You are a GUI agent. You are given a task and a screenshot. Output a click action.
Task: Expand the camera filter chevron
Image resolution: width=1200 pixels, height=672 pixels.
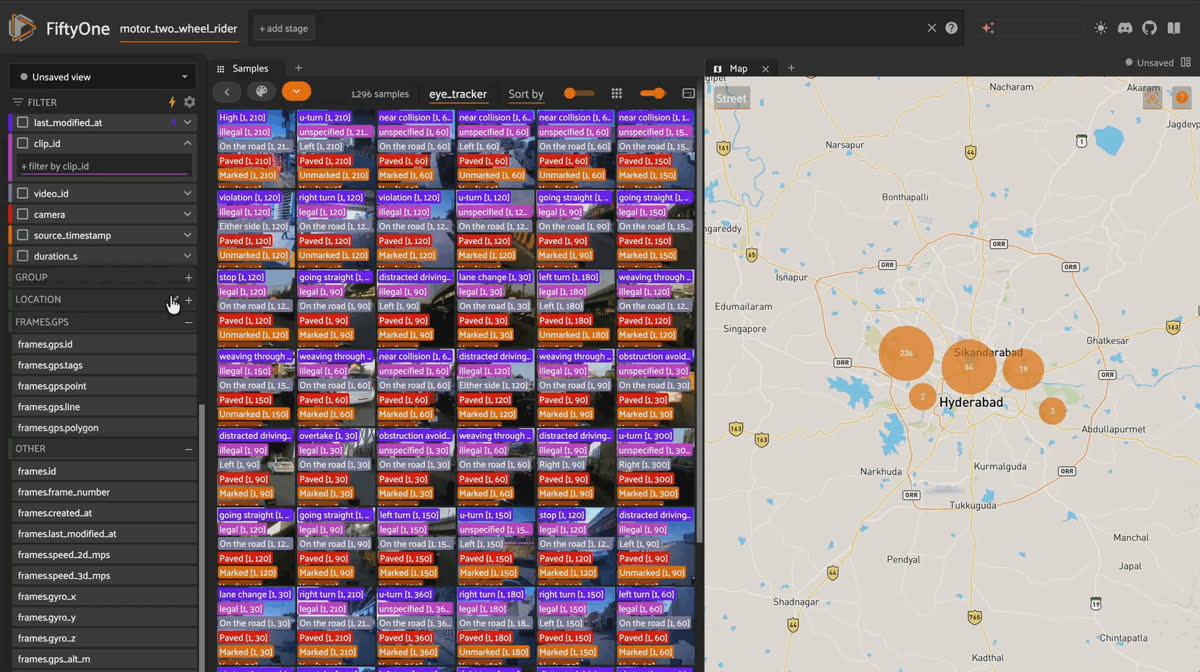click(187, 214)
